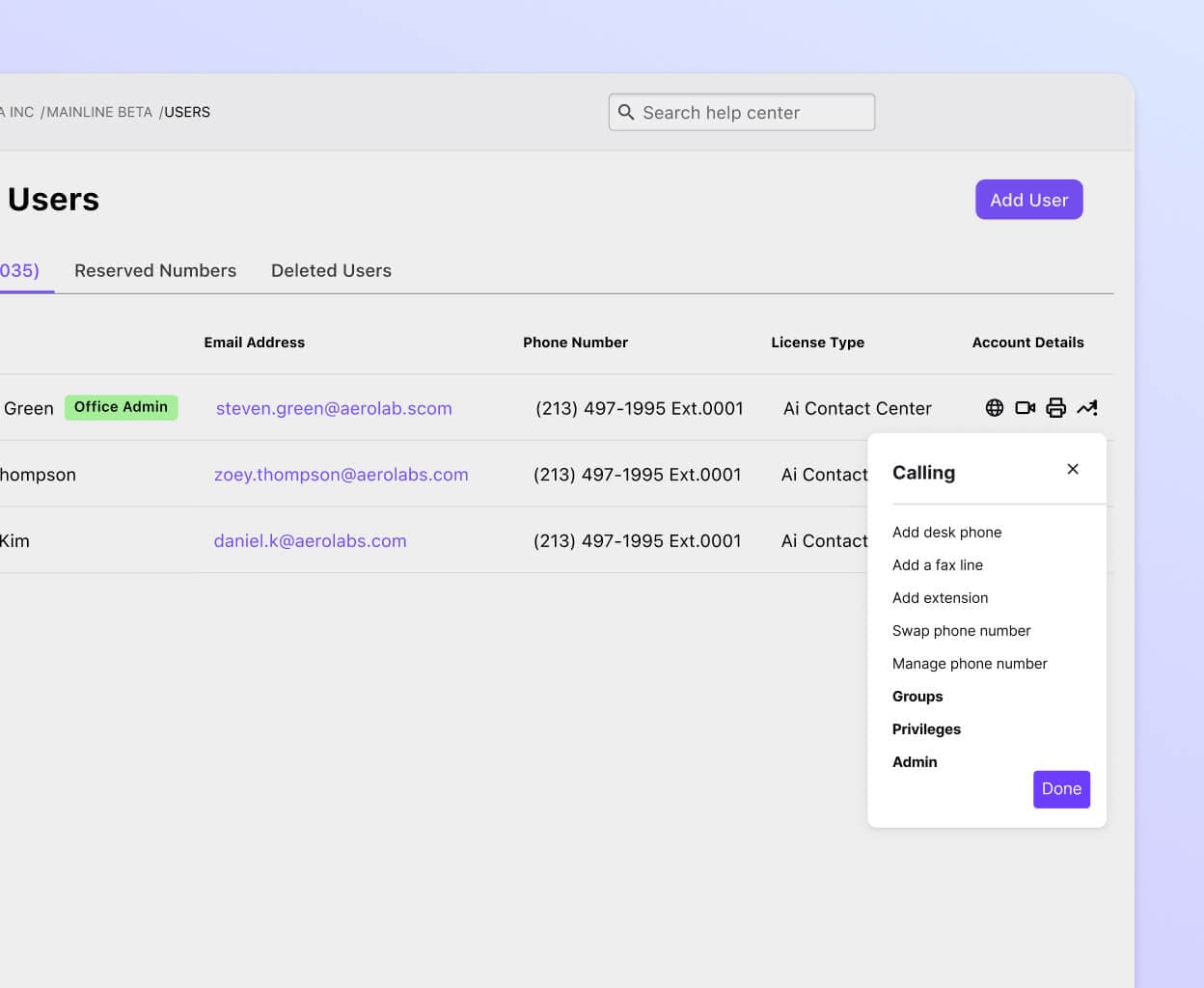Expand the Admin section
This screenshot has width=1204, height=988.
tap(915, 761)
